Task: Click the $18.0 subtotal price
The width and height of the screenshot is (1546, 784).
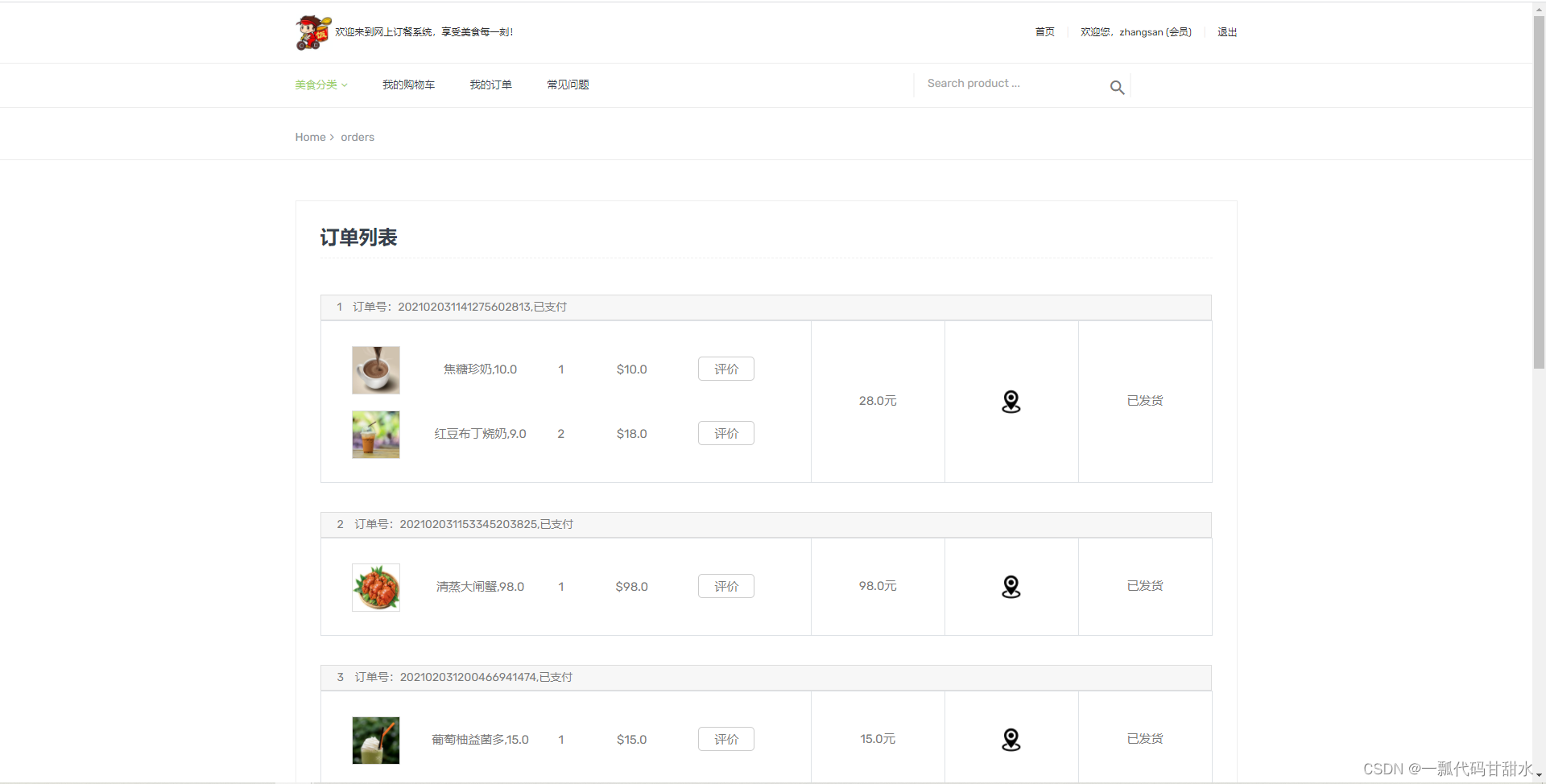Action: pyautogui.click(x=632, y=434)
